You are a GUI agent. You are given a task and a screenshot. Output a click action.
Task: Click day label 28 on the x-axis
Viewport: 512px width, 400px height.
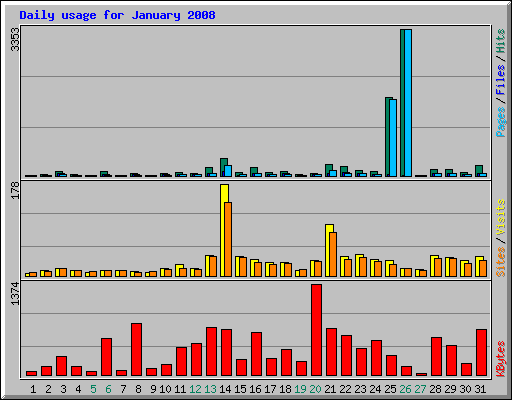[x=435, y=389]
